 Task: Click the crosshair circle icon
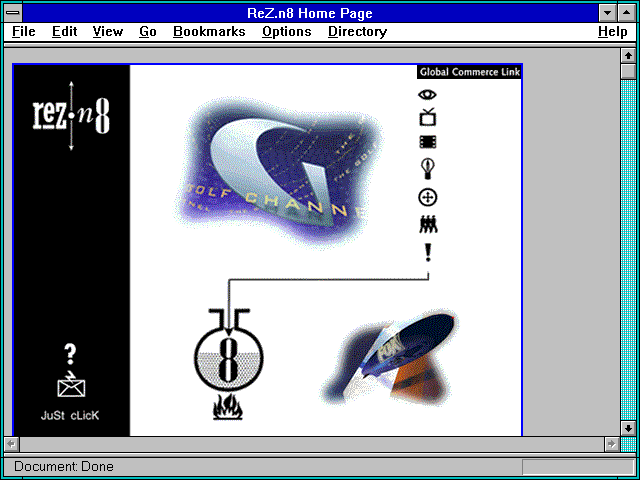click(428, 198)
